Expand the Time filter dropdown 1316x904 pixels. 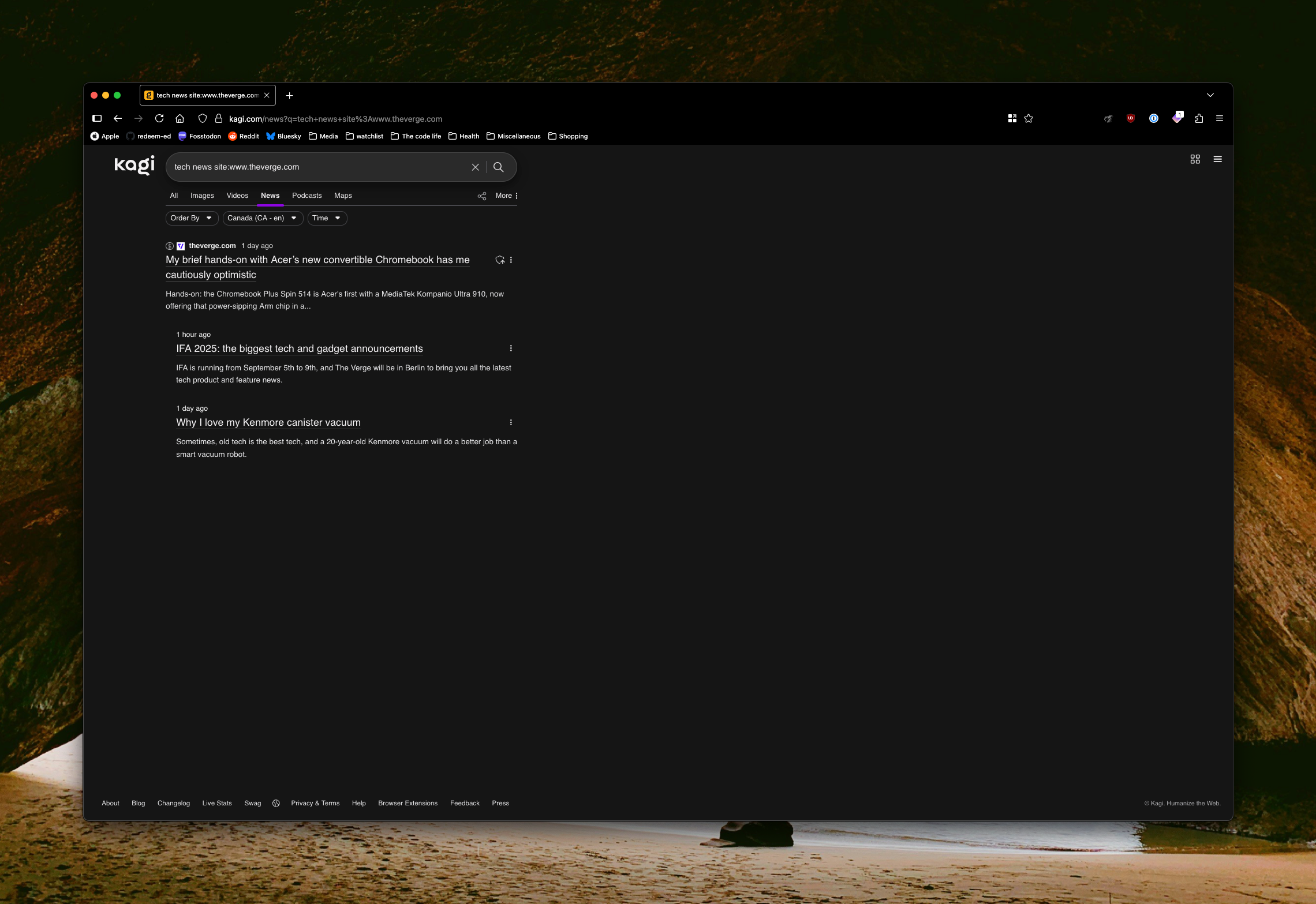pyautogui.click(x=327, y=218)
